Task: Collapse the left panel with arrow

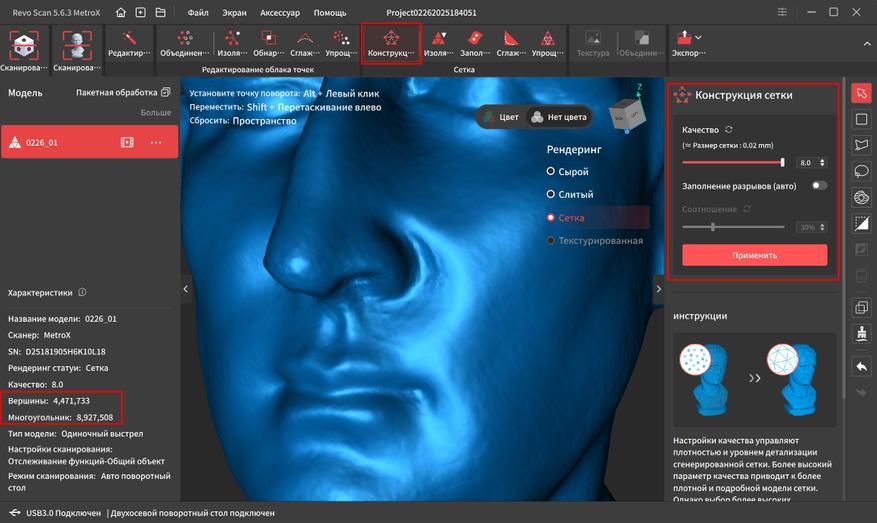Action: pyautogui.click(x=185, y=289)
